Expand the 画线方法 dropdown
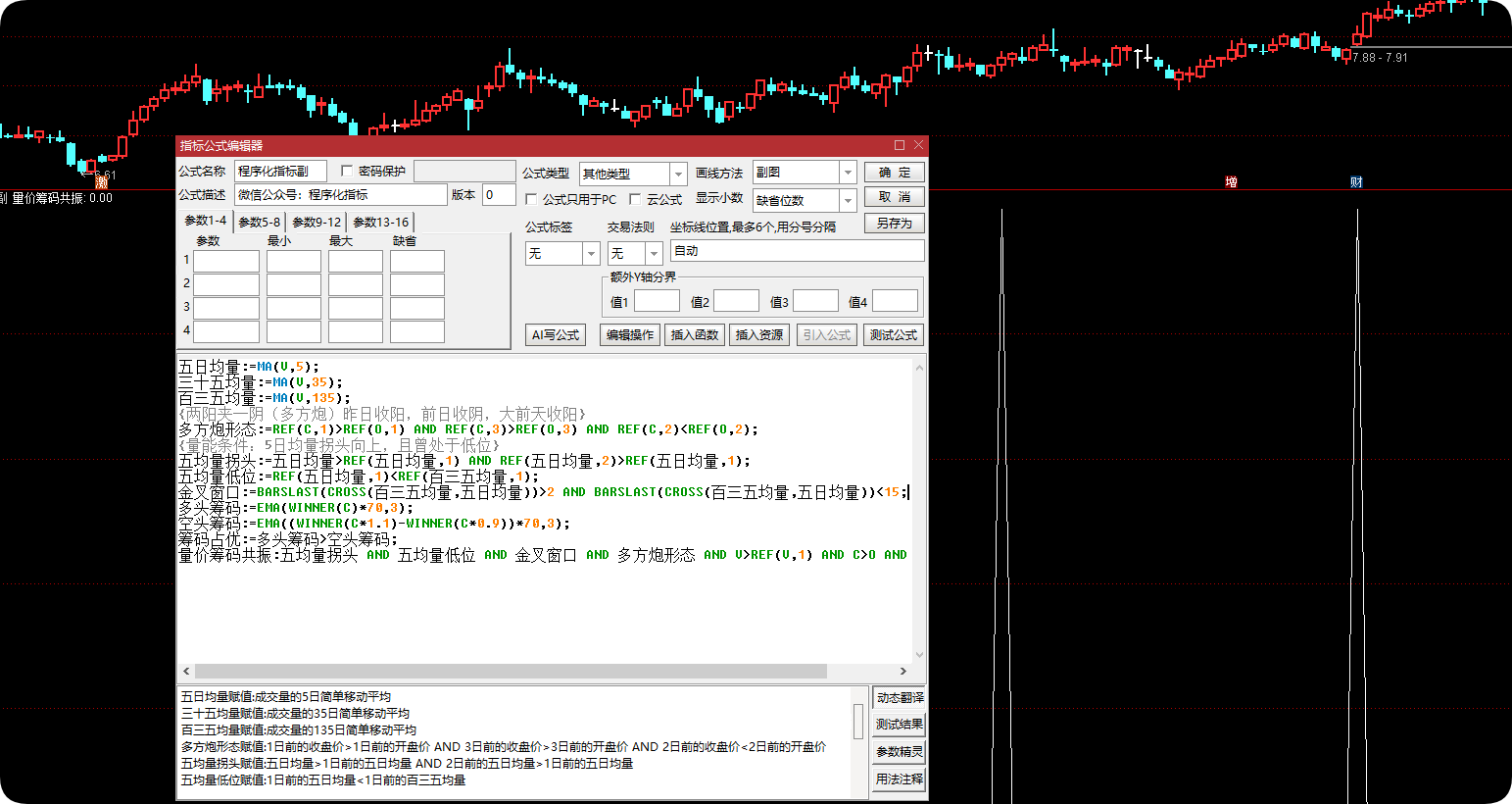 coord(848,173)
